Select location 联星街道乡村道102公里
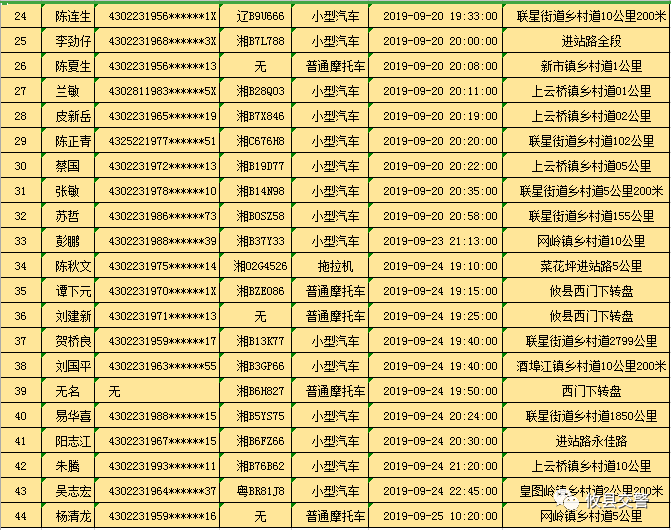This screenshot has width=671, height=530. point(591,141)
